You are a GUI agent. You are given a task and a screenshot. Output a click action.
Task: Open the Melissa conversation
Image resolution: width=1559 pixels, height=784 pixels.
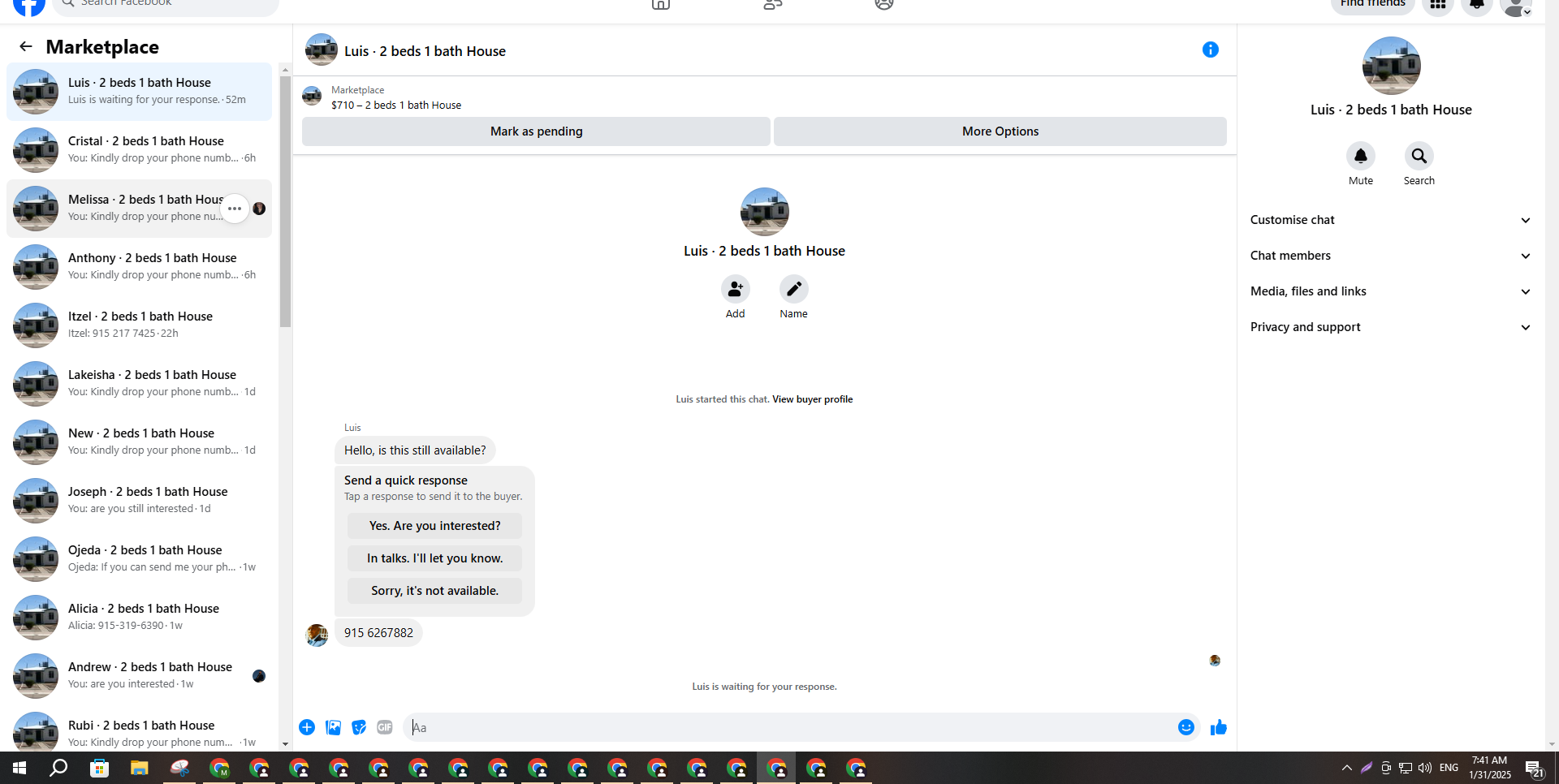(x=140, y=209)
